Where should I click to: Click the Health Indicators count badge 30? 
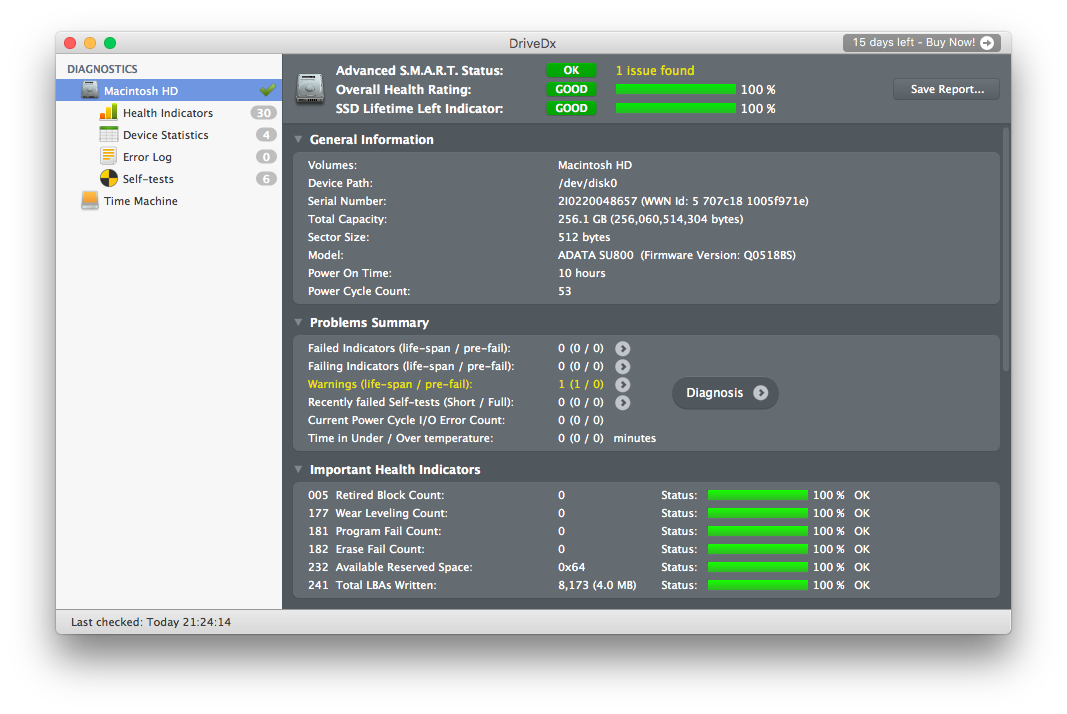(263, 113)
